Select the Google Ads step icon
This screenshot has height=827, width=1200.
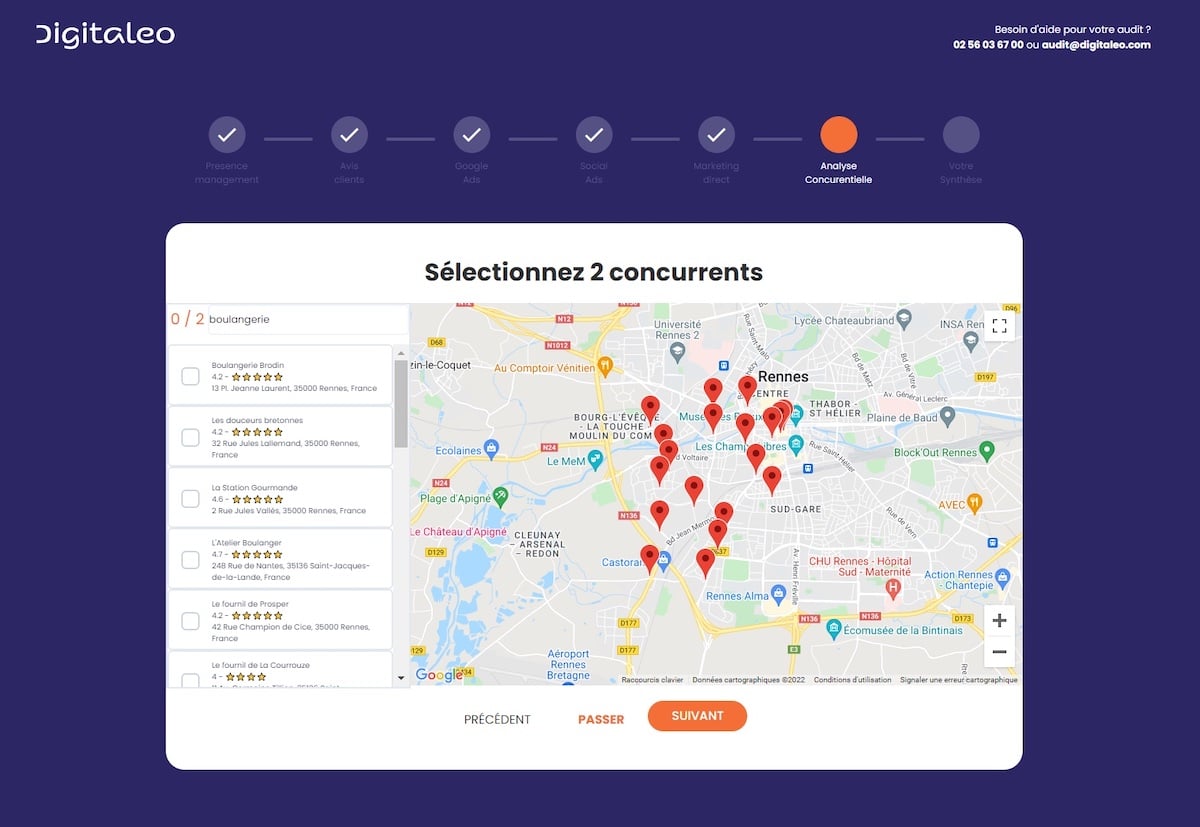471,134
